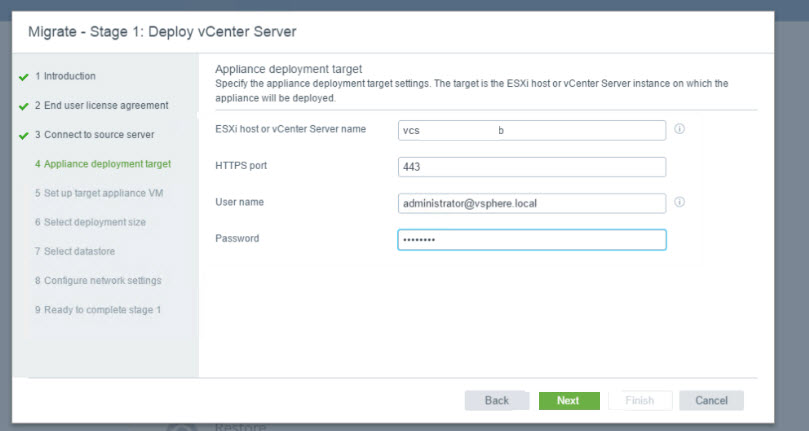Click info icon next to User name field

(679, 202)
